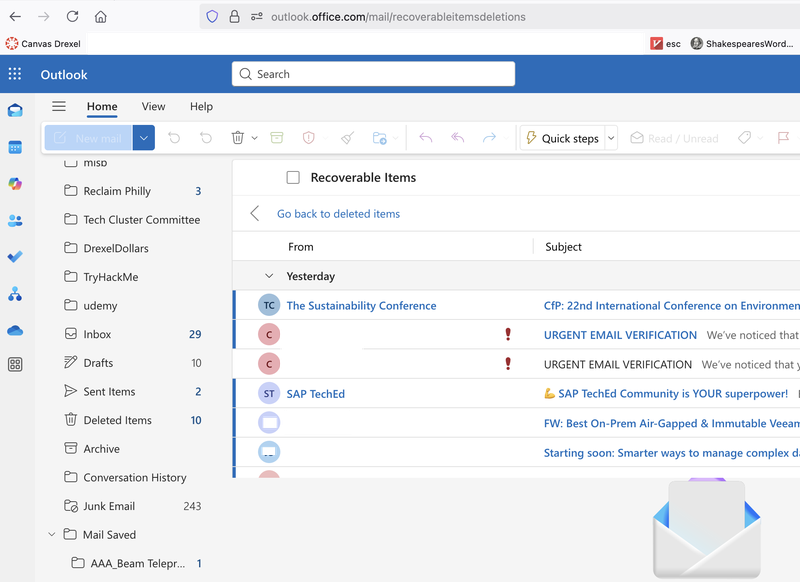Viewport: 800px width, 582px height.
Task: Click the Flag icon in the toolbar
Action: (783, 138)
